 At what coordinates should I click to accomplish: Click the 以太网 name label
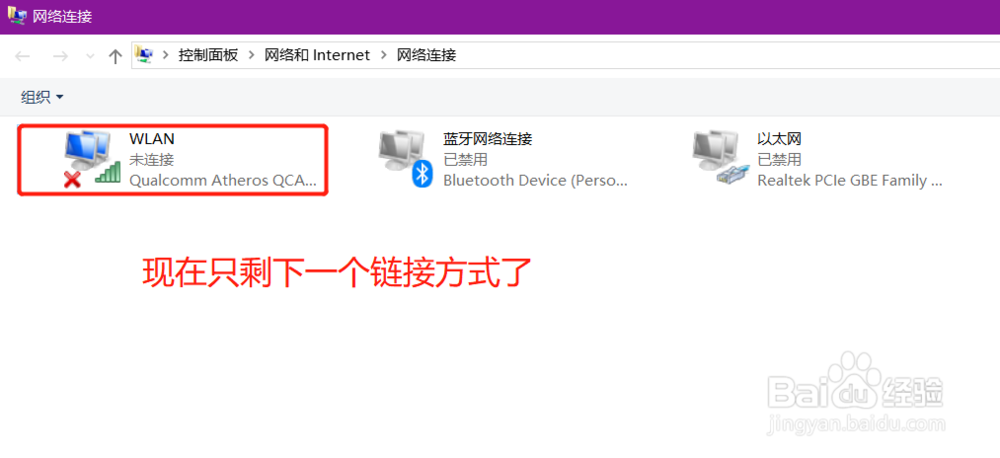[x=779, y=138]
